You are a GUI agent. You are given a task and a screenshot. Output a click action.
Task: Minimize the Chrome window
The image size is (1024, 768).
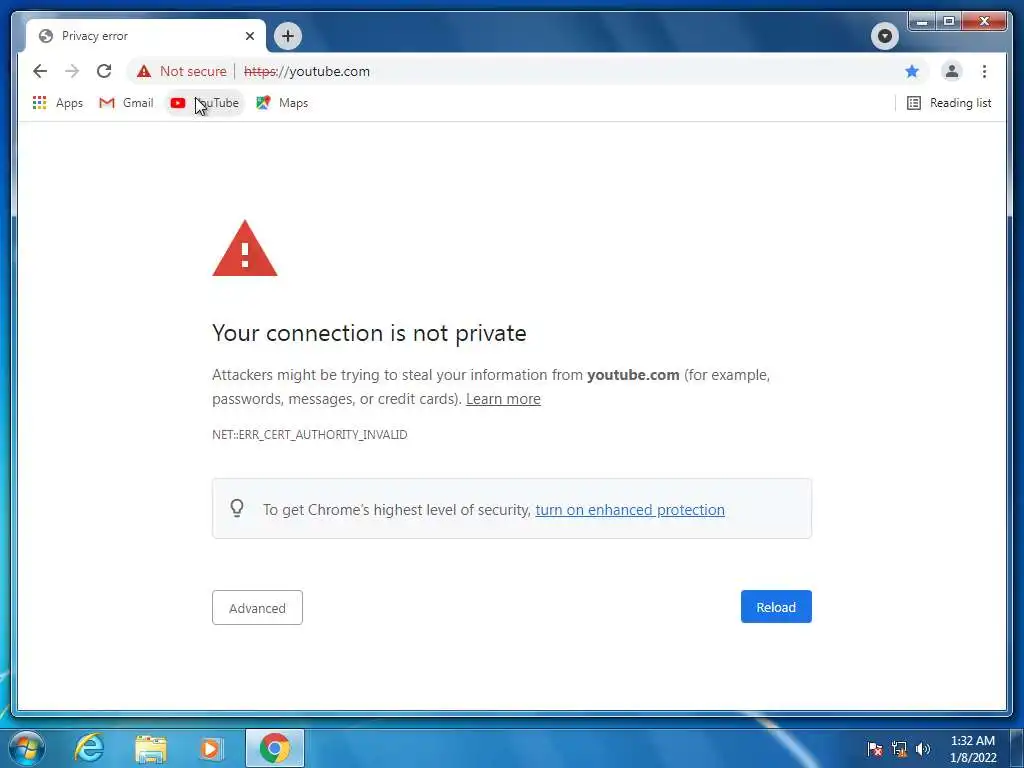coord(922,22)
